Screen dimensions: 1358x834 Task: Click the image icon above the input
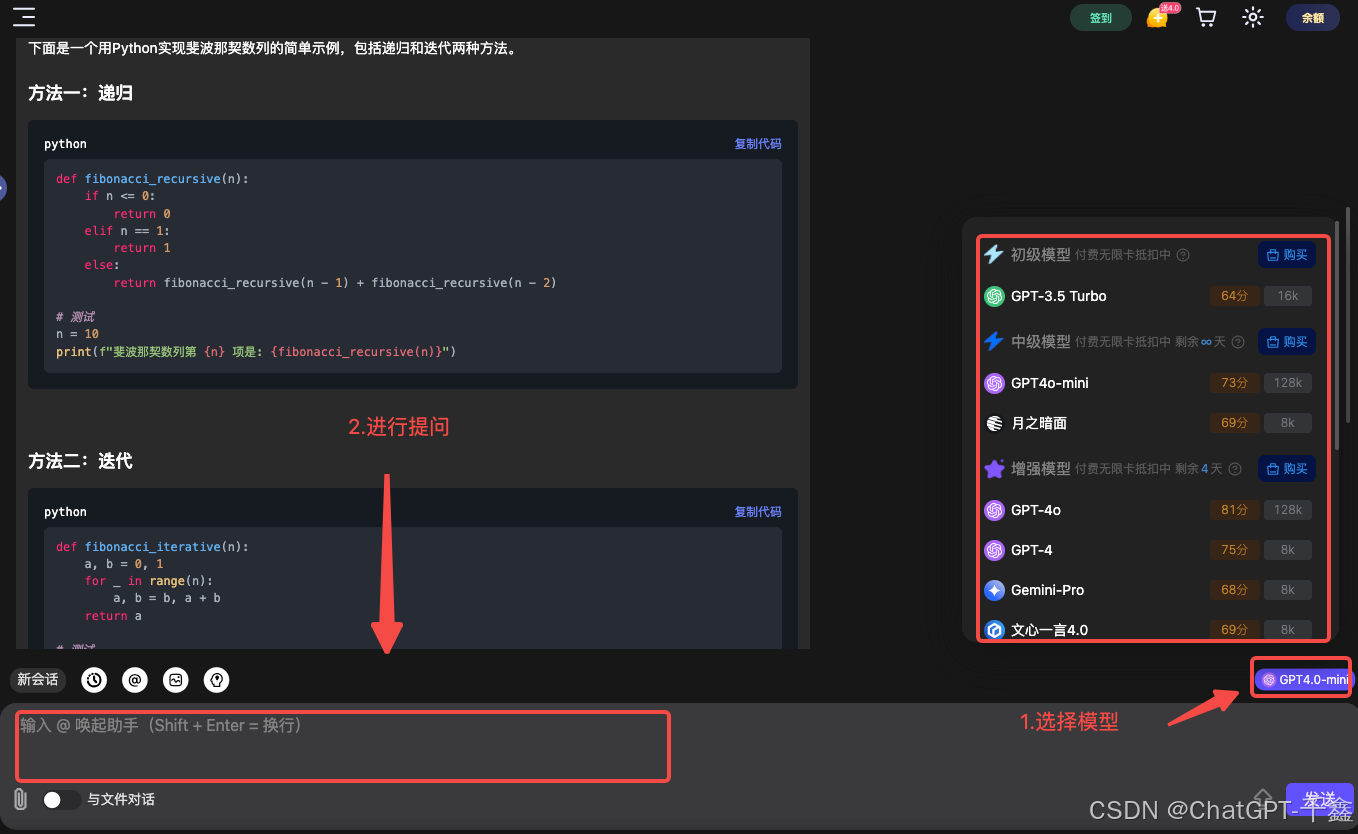pyautogui.click(x=176, y=680)
